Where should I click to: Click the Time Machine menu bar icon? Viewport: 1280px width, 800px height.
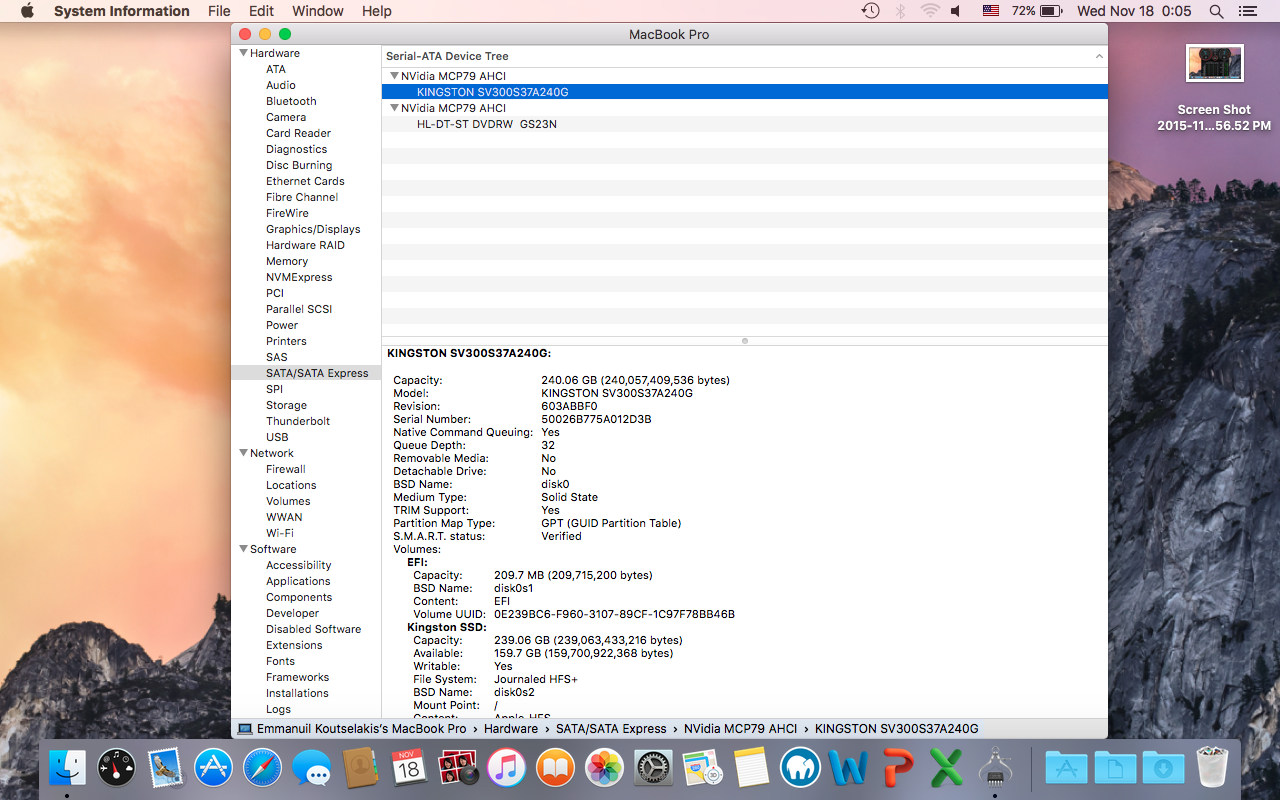[871, 11]
